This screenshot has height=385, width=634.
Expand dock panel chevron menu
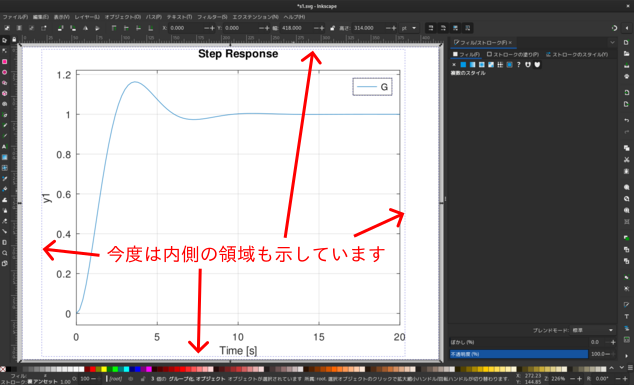(612, 42)
